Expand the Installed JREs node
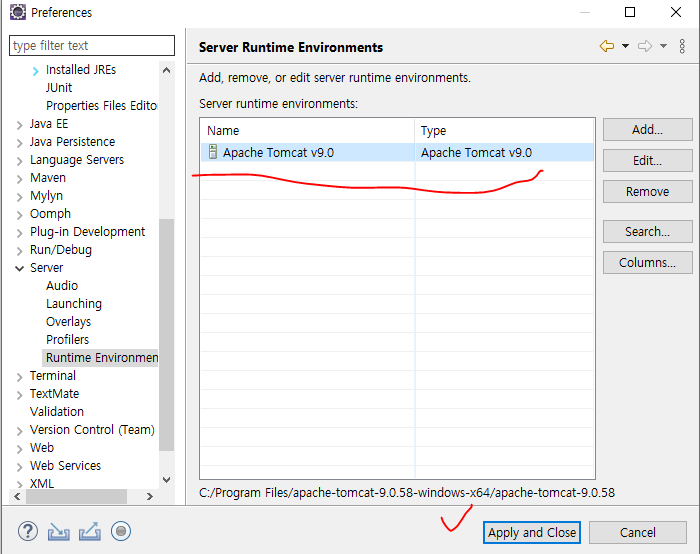 pos(36,71)
